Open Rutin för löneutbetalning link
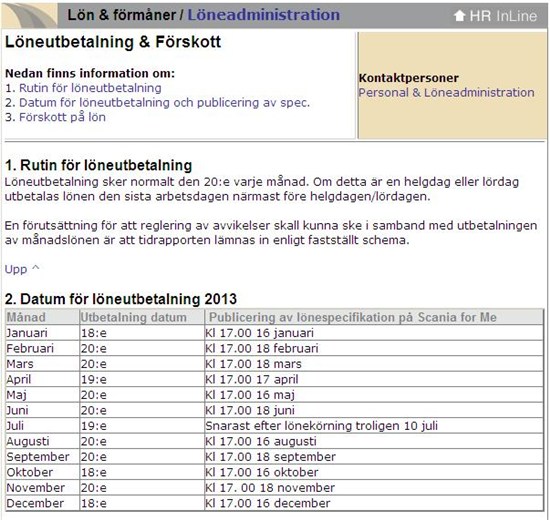Image resolution: width=550 pixels, height=520 pixels. click(x=90, y=88)
